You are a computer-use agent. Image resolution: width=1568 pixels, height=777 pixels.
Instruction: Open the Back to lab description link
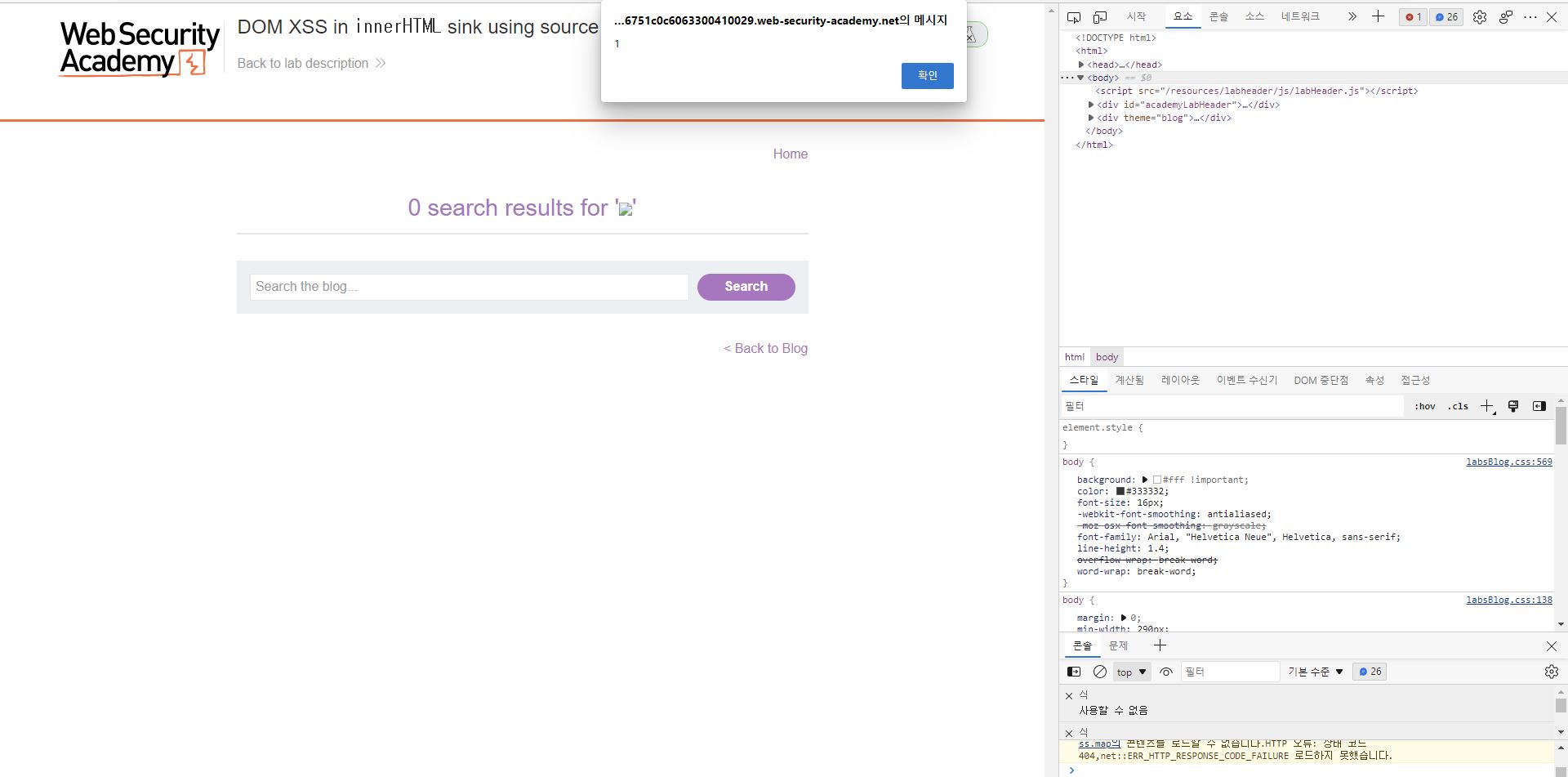click(x=311, y=63)
